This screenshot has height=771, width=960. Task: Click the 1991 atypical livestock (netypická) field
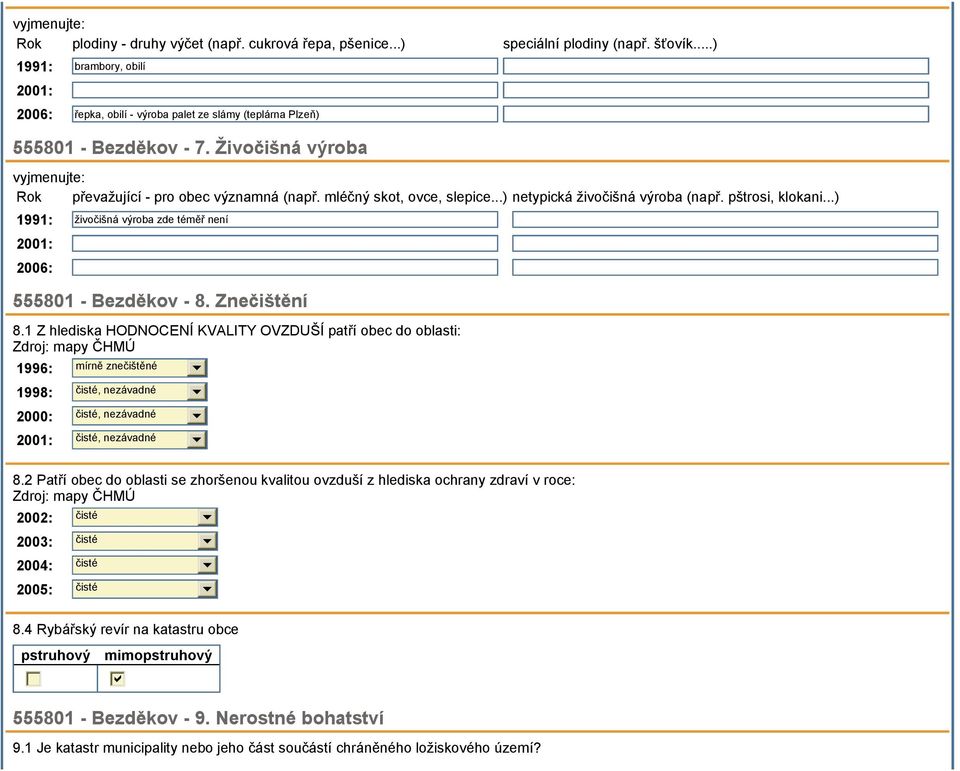(x=725, y=219)
